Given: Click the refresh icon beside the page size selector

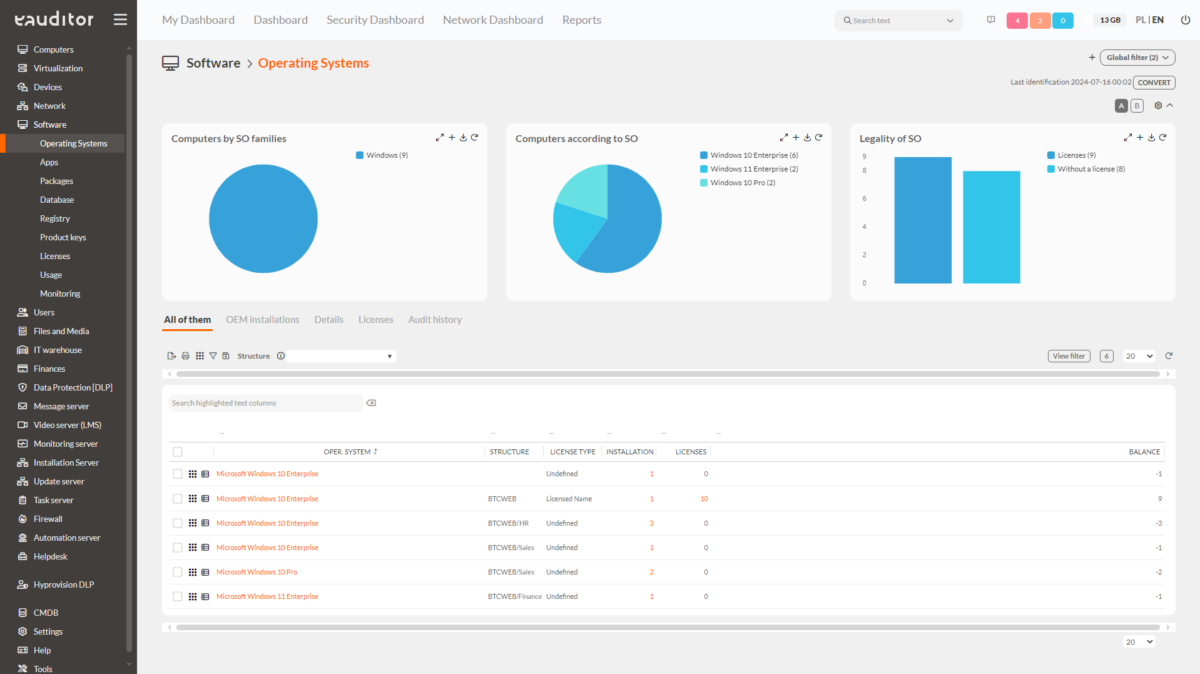Looking at the screenshot, I should (x=1168, y=355).
